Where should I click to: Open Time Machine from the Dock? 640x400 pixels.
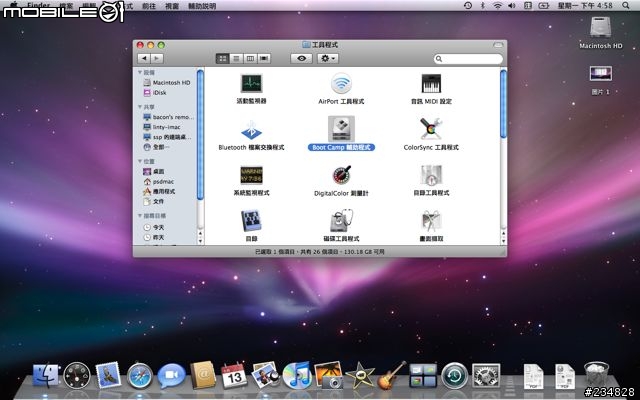tap(454, 376)
